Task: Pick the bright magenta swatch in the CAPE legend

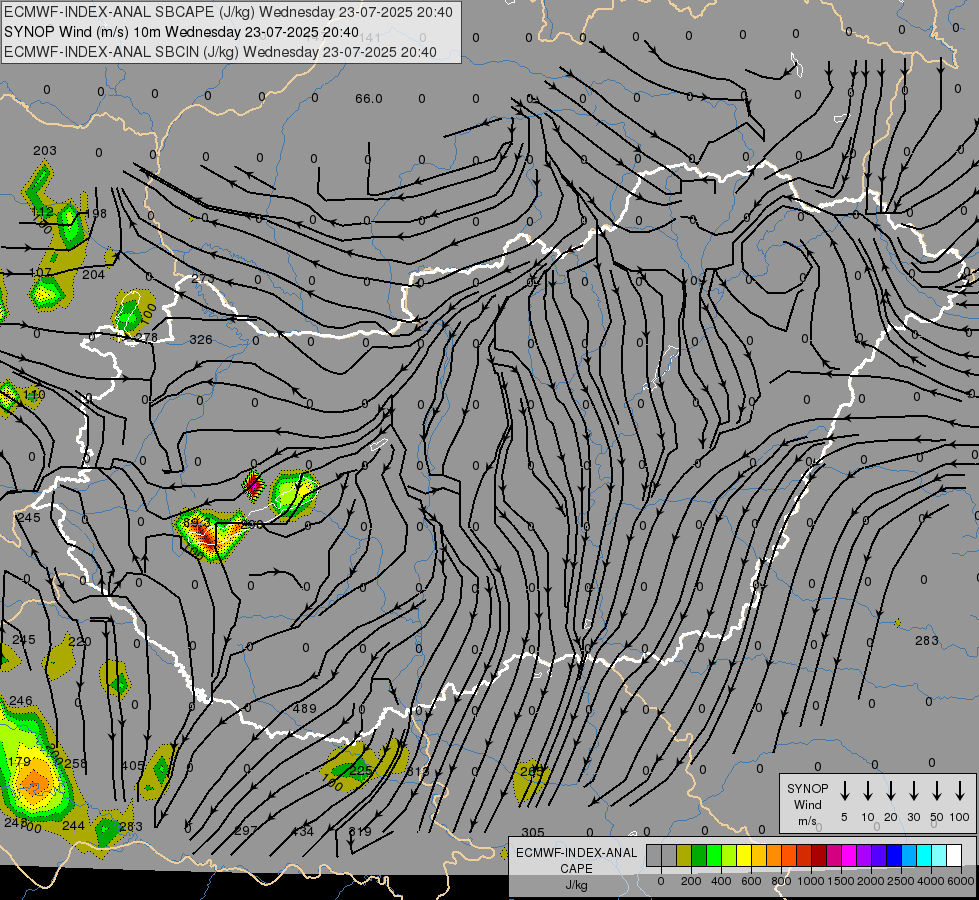Action: (x=849, y=855)
